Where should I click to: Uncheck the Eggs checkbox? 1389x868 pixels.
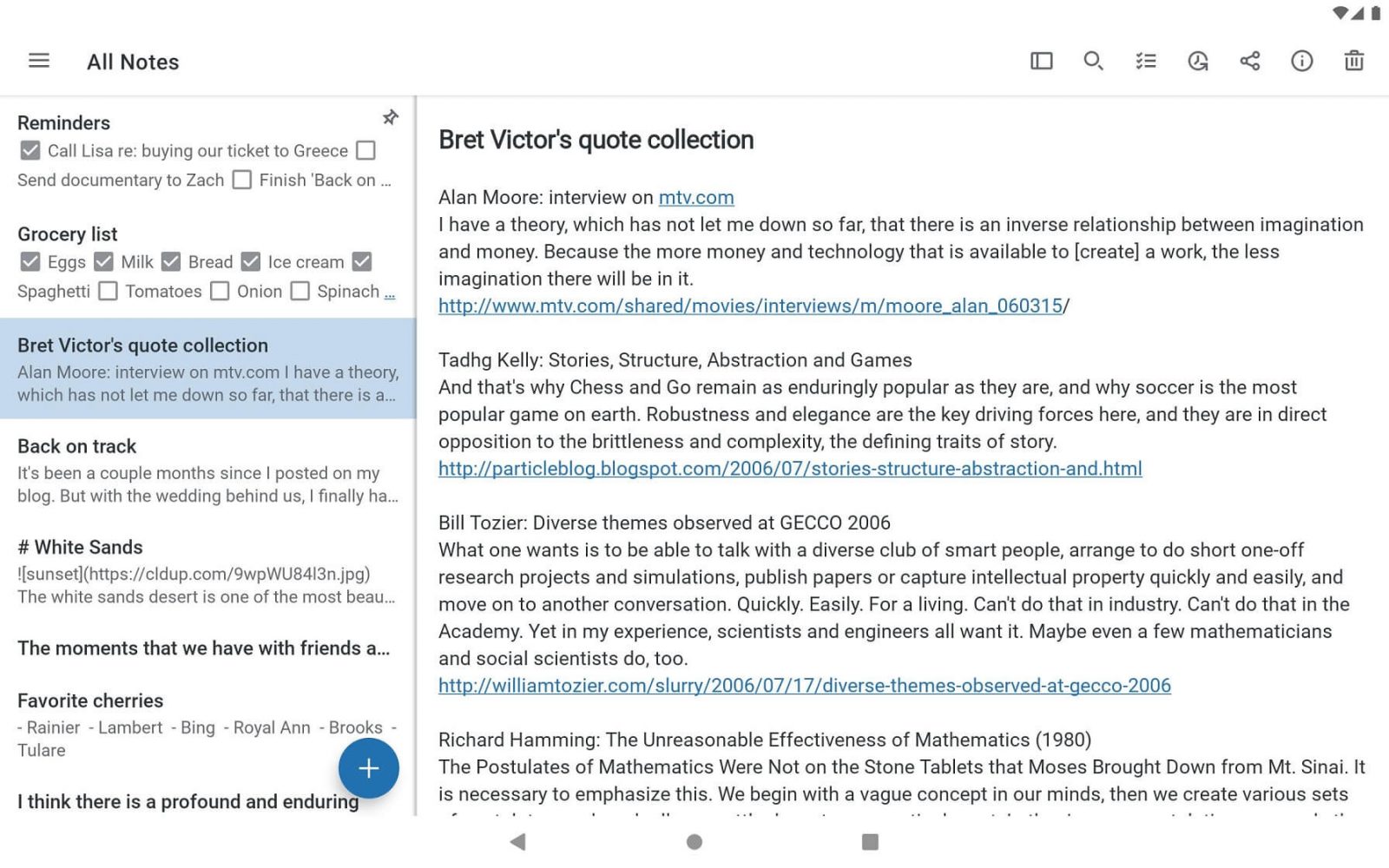pyautogui.click(x=30, y=261)
